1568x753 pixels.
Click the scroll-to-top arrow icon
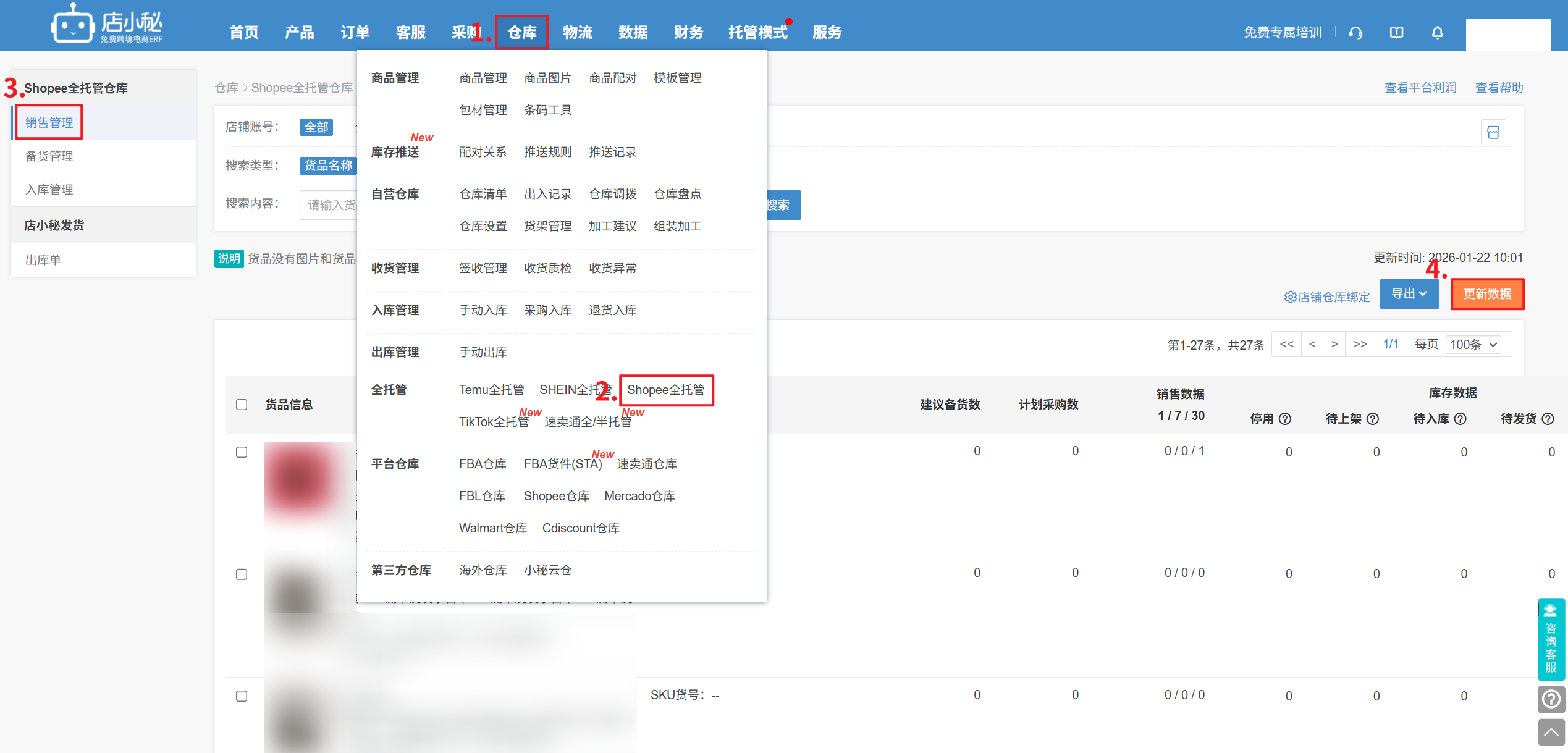click(x=1551, y=733)
